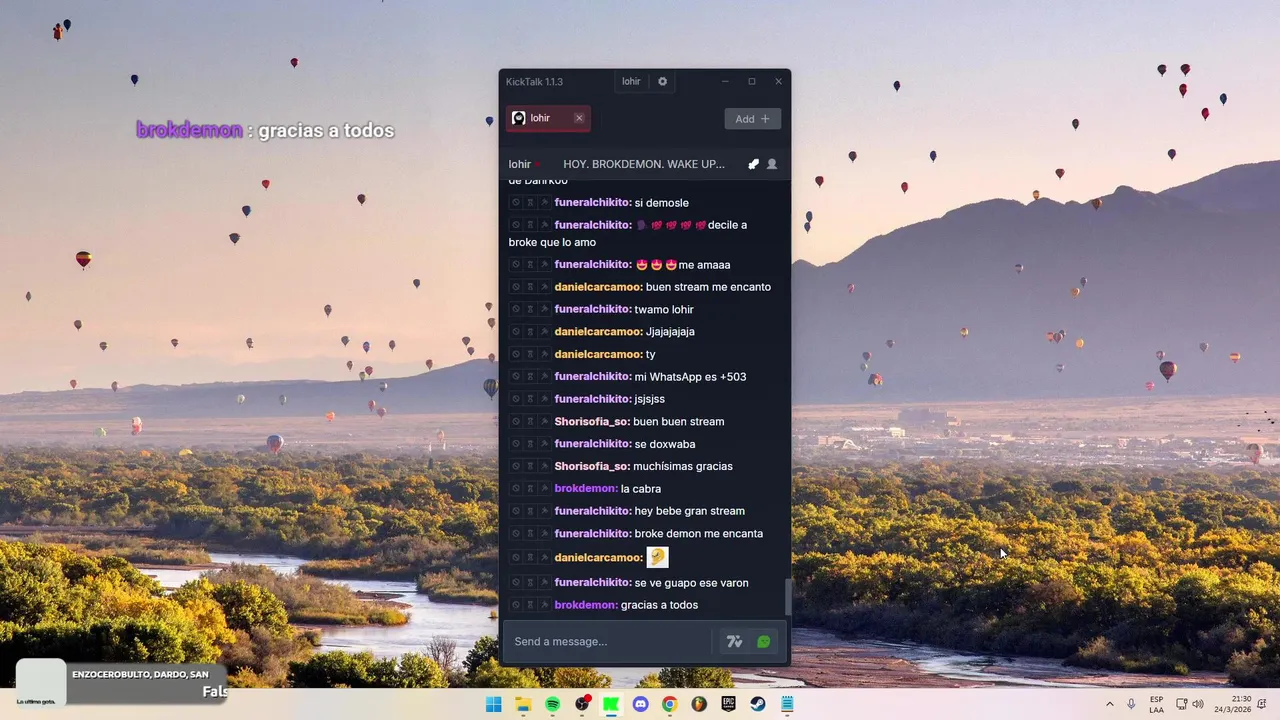Open the green Kick emote picker

pos(764,642)
